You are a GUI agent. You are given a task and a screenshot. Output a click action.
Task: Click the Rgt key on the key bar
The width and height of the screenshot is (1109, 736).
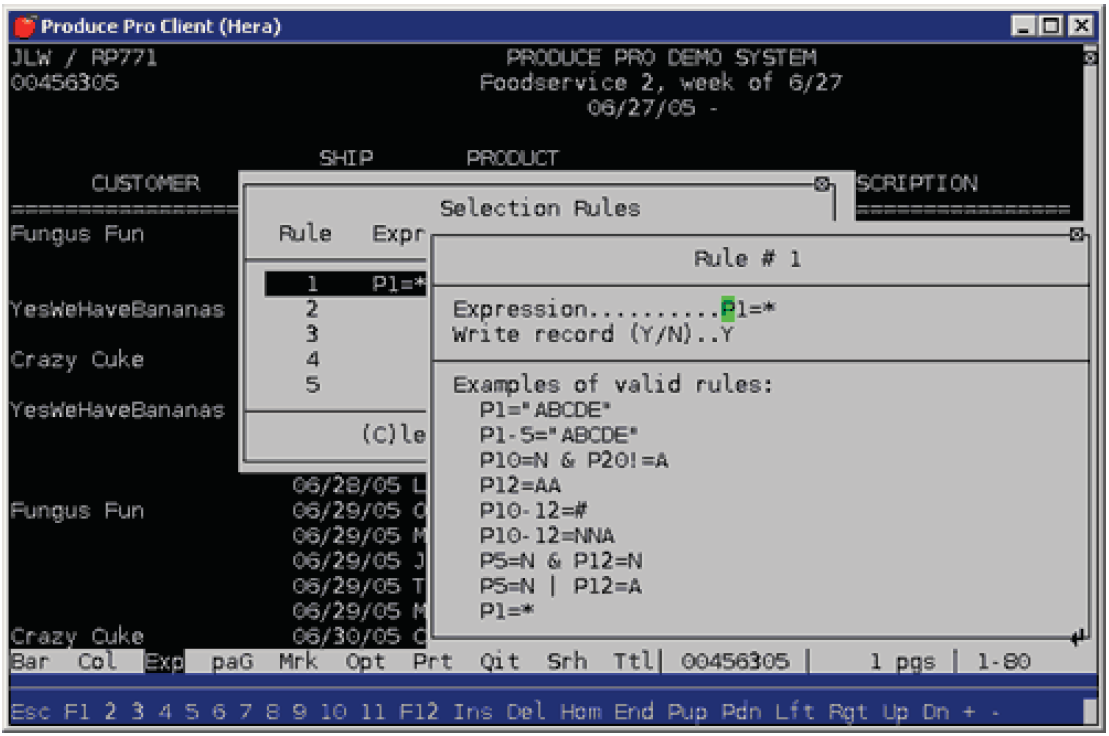pos(849,711)
